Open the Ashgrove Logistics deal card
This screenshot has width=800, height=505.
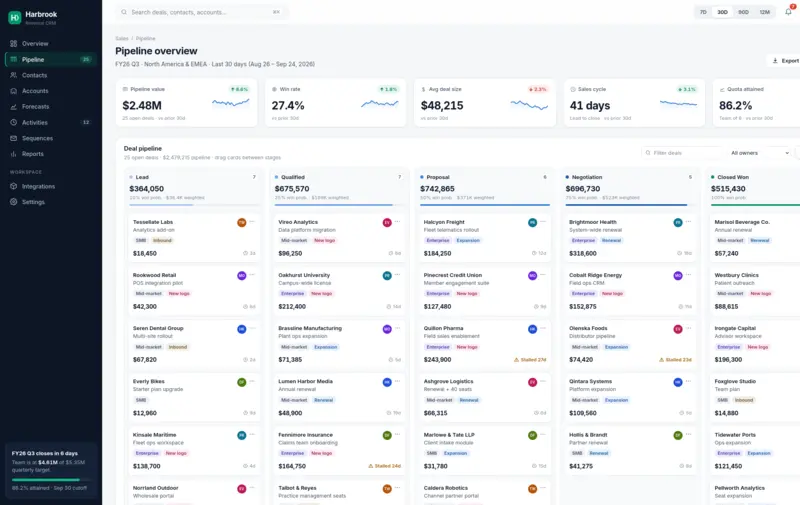click(485, 397)
